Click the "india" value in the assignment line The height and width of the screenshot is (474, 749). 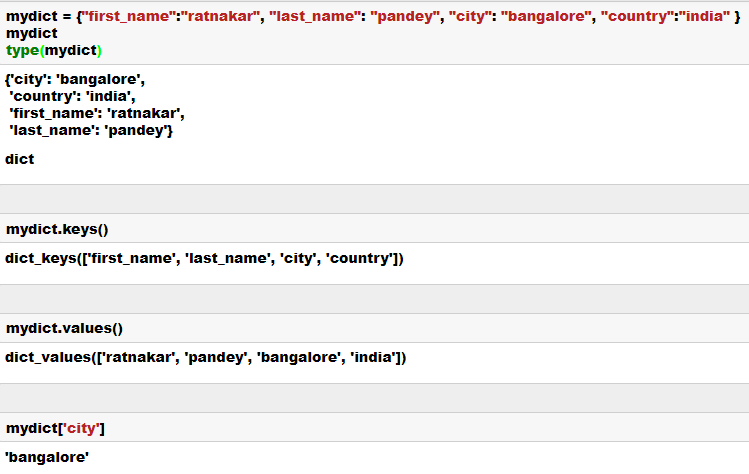pos(701,17)
